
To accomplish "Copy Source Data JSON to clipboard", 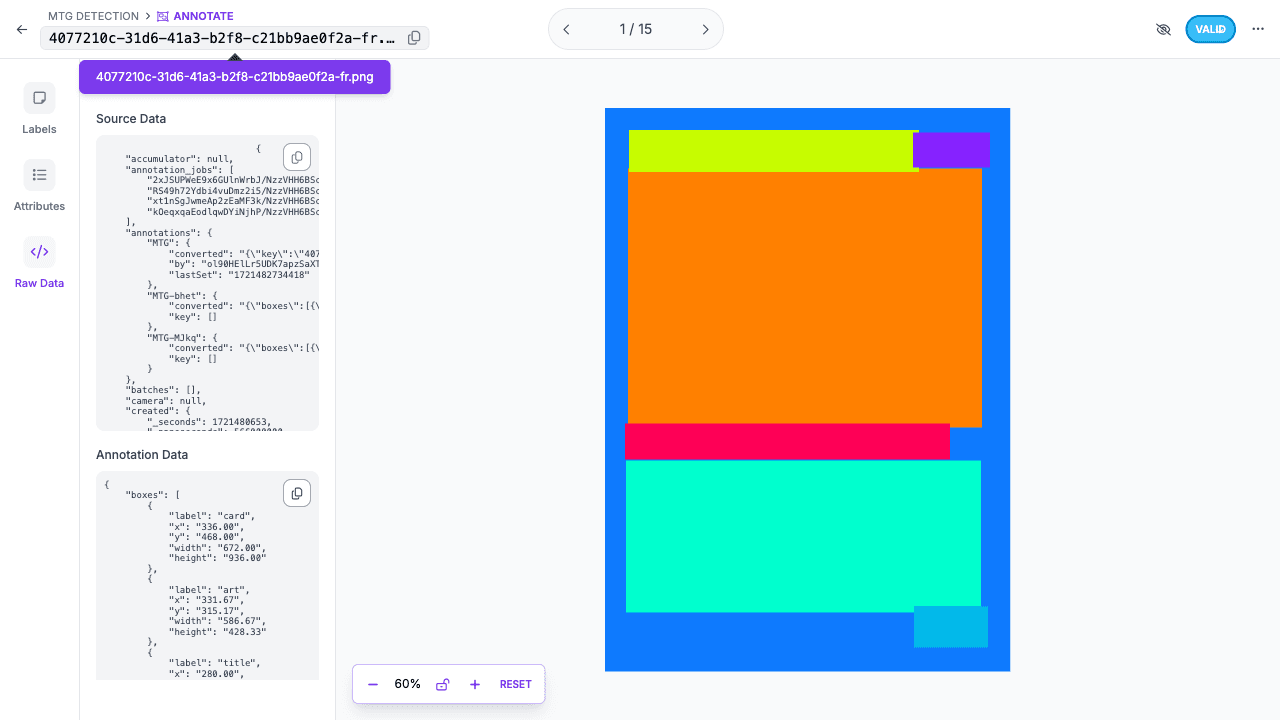I will [x=297, y=157].
